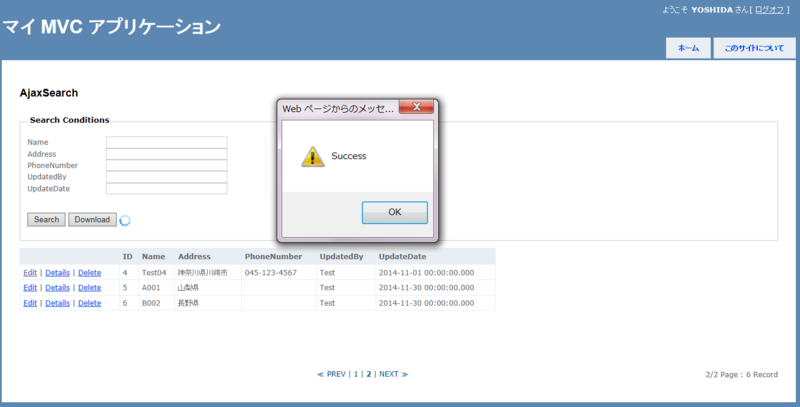The height and width of the screenshot is (407, 800).
Task: Edit the Test04 record
Action: pyautogui.click(x=30, y=273)
